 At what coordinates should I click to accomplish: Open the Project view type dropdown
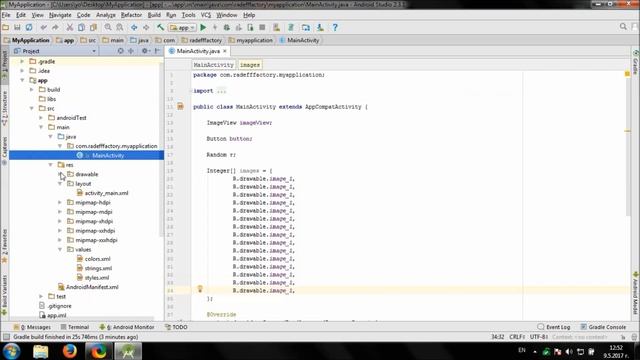55,51
